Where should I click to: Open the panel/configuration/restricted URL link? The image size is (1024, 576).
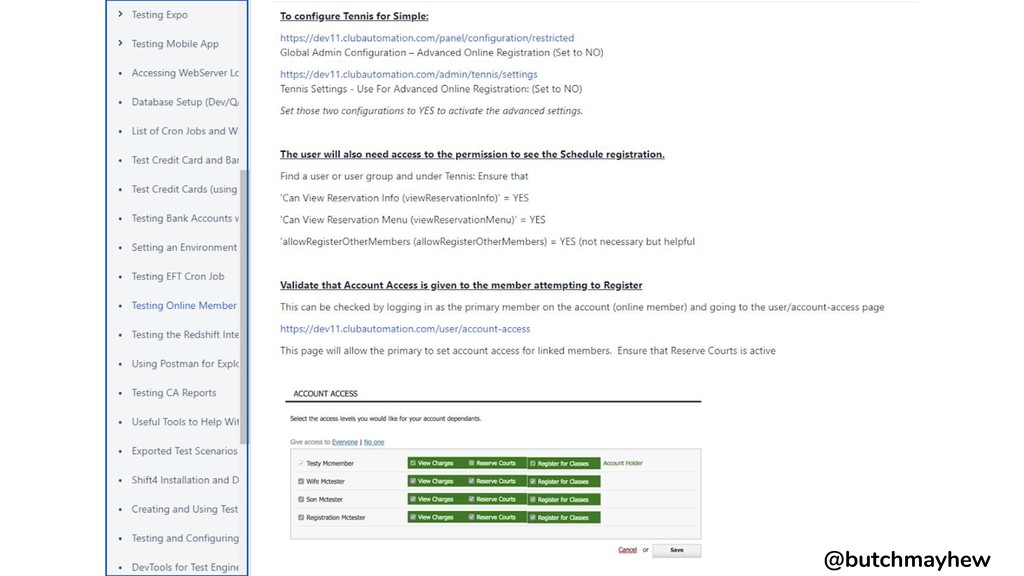coord(427,38)
